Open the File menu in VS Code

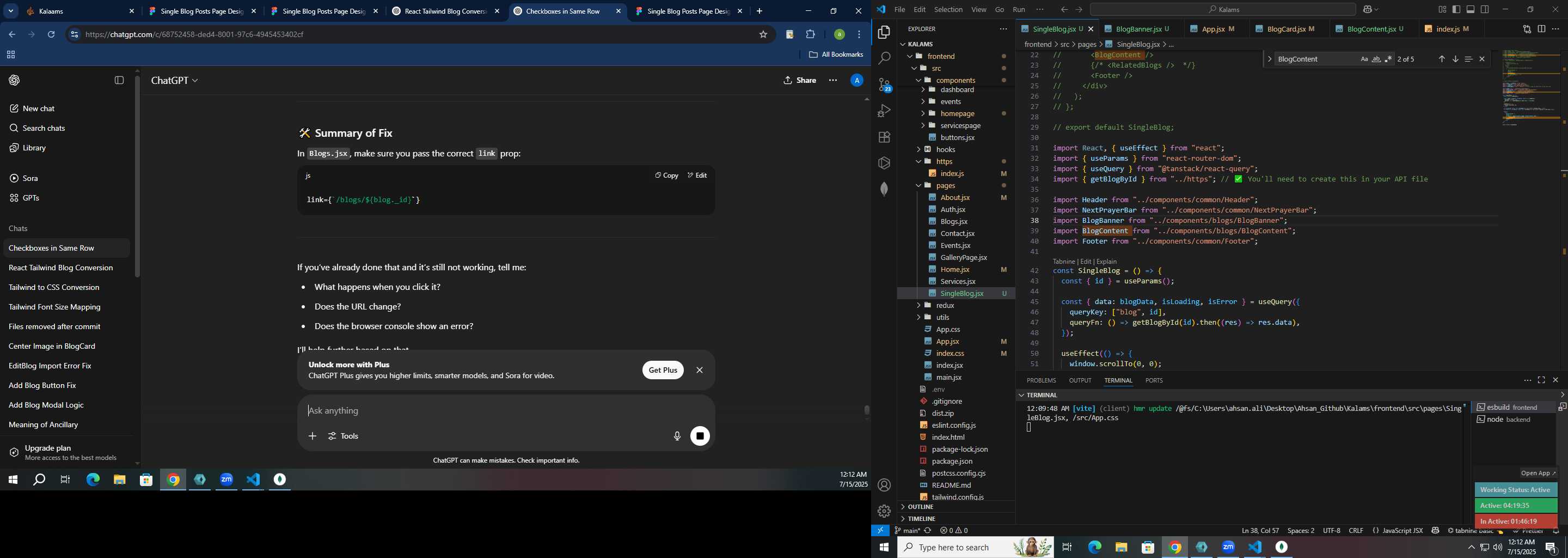click(899, 10)
